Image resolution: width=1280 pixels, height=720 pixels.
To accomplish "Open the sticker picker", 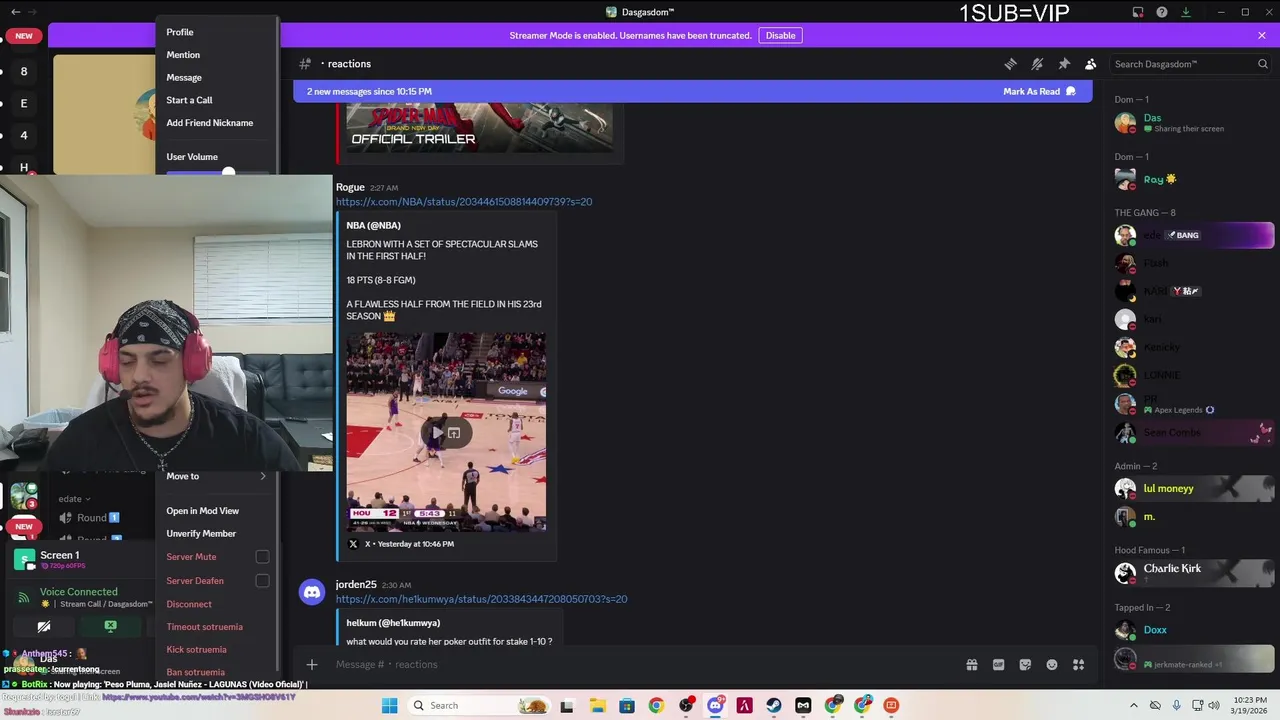I will click(x=1025, y=664).
